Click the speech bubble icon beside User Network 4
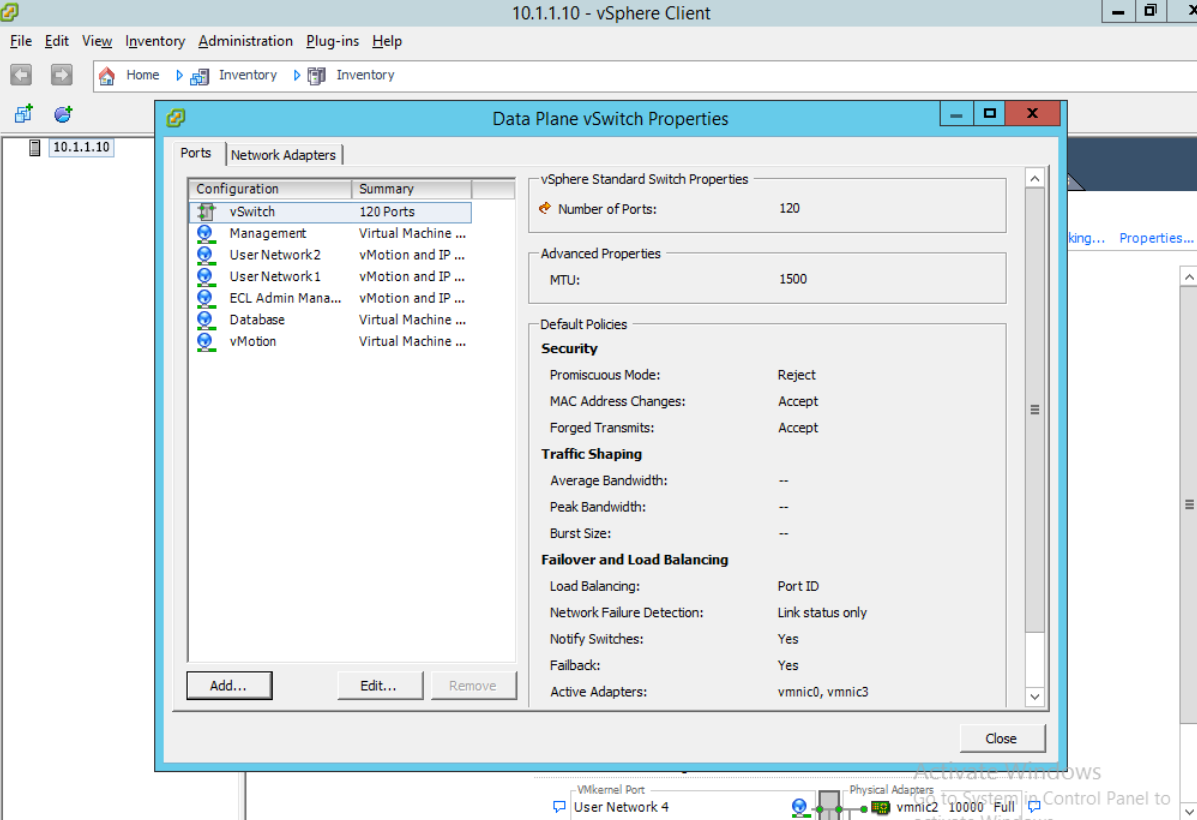The height and width of the screenshot is (820, 1197). (x=559, y=807)
